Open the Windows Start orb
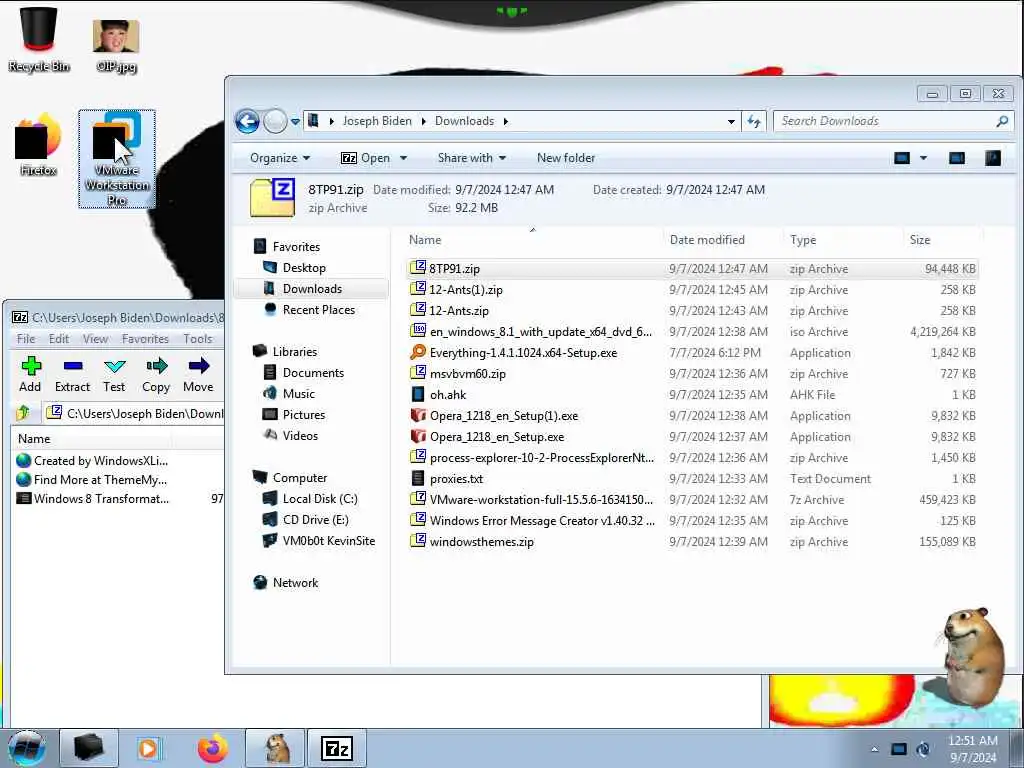The image size is (1024, 768). (27, 748)
